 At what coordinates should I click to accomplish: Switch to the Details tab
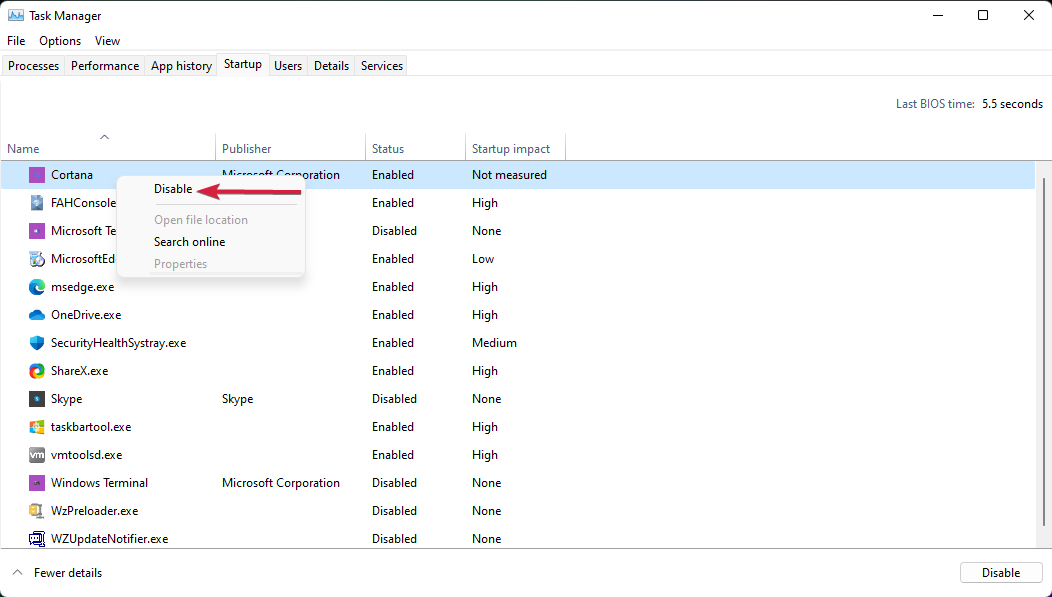click(x=331, y=66)
